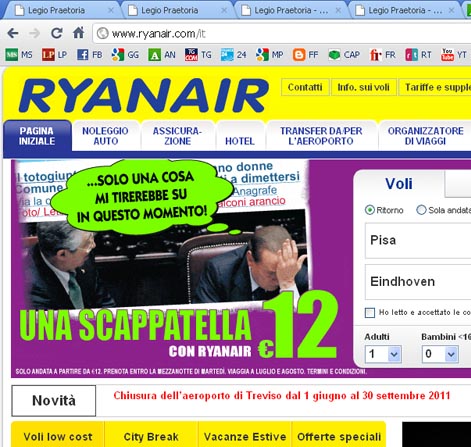Click the Voli low cost button
Viewport: 471px width, 447px height.
[58, 435]
